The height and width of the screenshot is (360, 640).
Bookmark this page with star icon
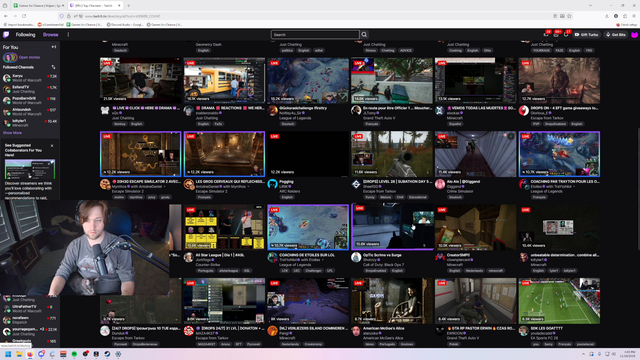pyautogui.click(x=569, y=16)
